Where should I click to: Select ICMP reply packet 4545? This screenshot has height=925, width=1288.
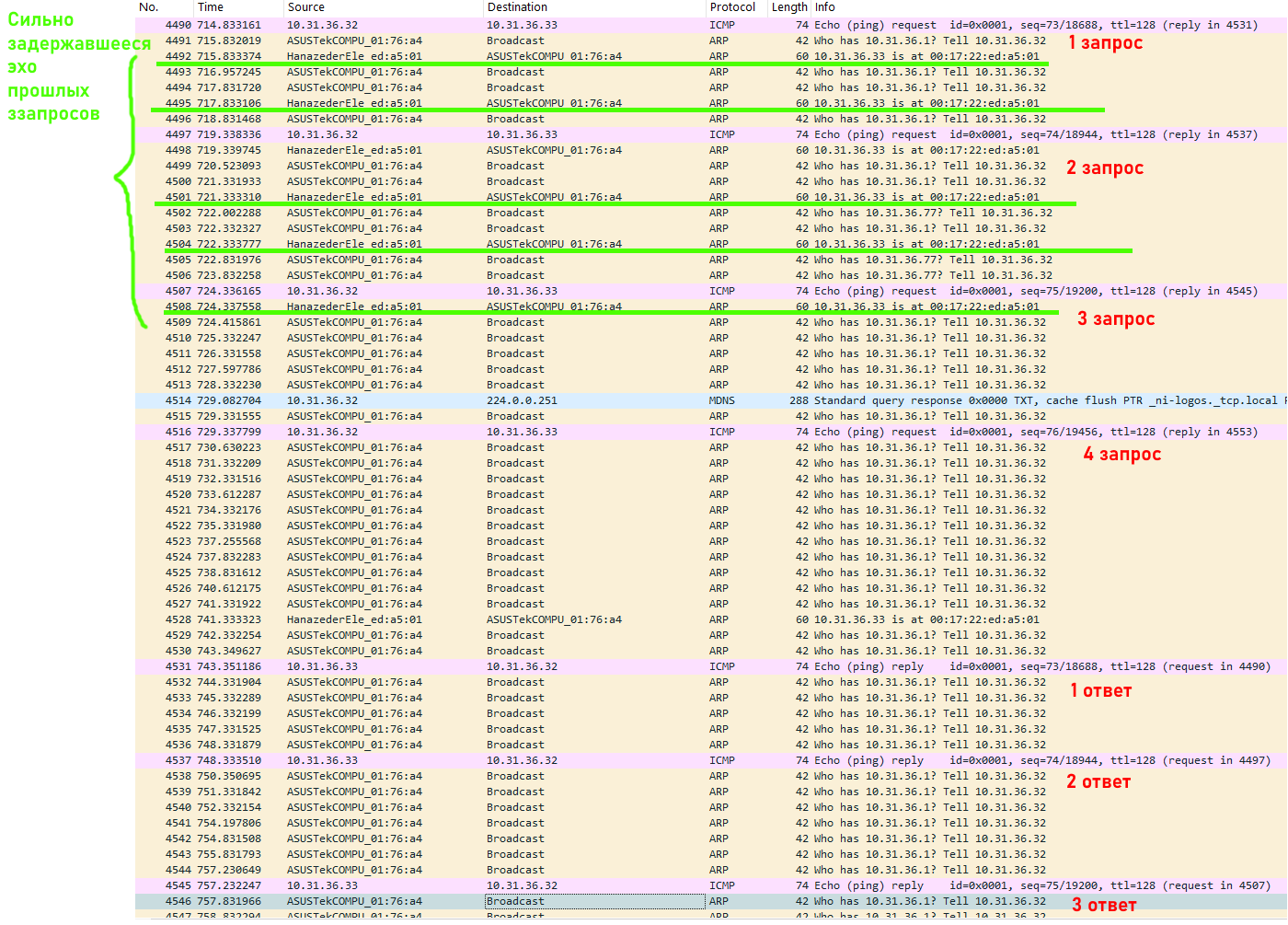tap(552, 885)
